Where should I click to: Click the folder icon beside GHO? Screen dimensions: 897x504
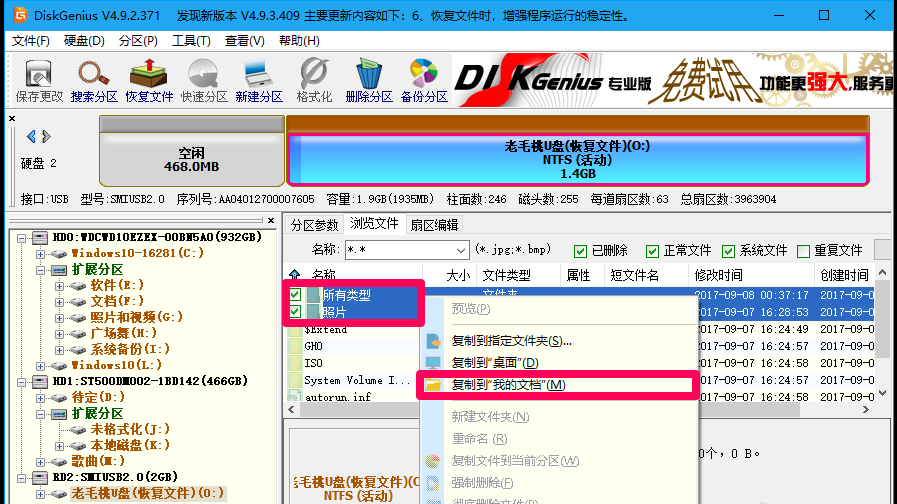pyautogui.click(x=295, y=346)
